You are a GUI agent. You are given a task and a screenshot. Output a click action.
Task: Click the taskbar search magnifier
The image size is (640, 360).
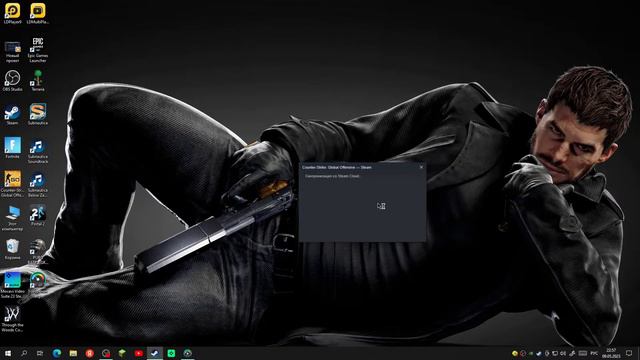(24, 353)
